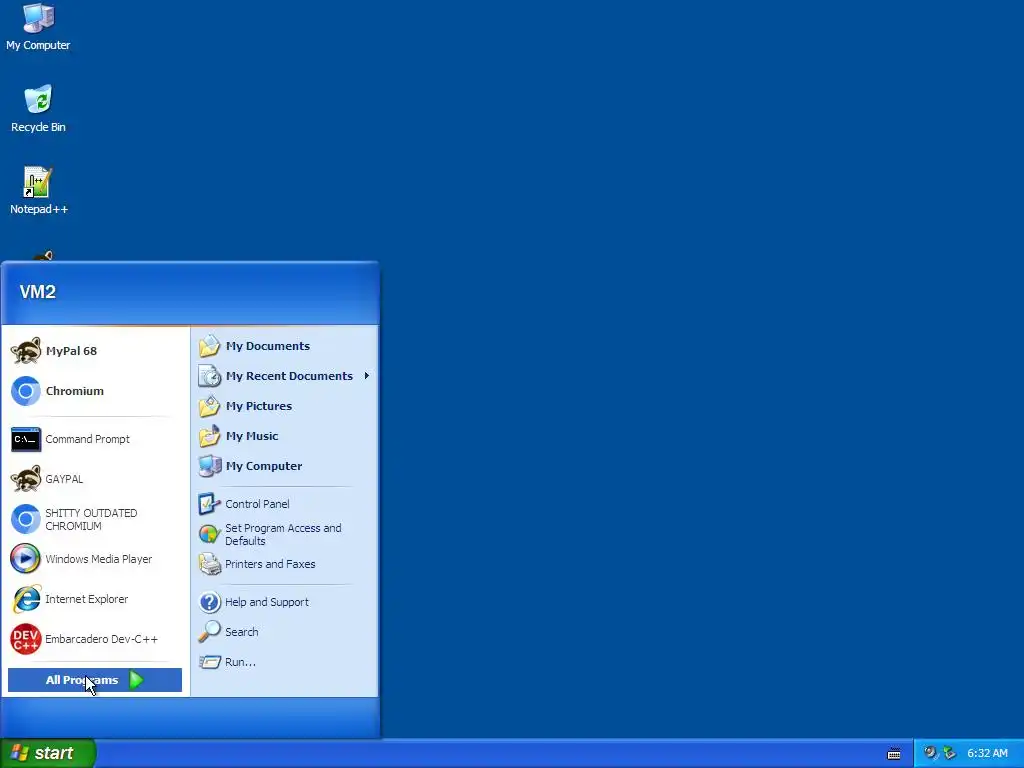Viewport: 1024px width, 768px height.
Task: Open My Computer desktop icon
Action: pyautogui.click(x=38, y=18)
